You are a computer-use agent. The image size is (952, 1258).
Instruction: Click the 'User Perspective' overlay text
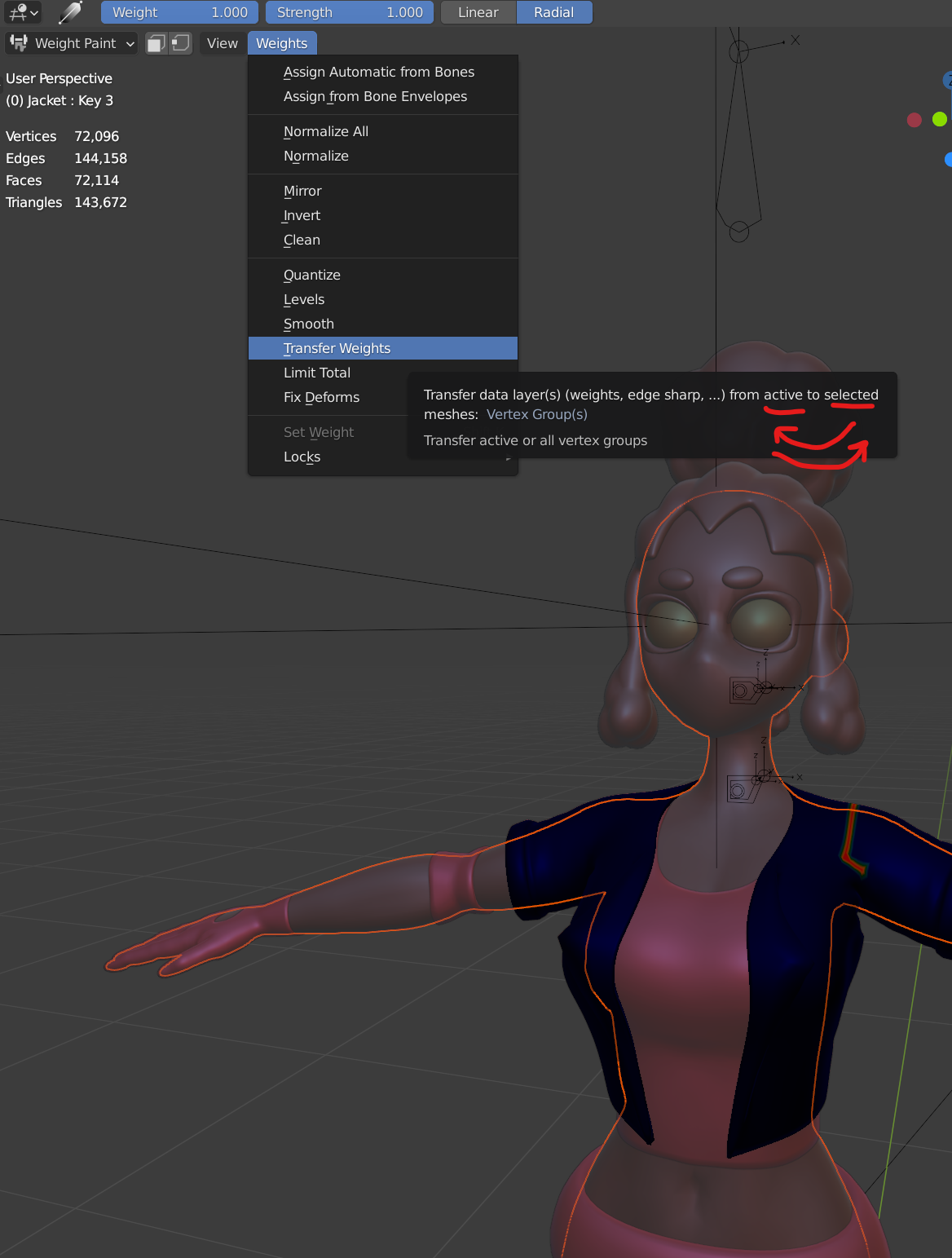pyautogui.click(x=59, y=78)
